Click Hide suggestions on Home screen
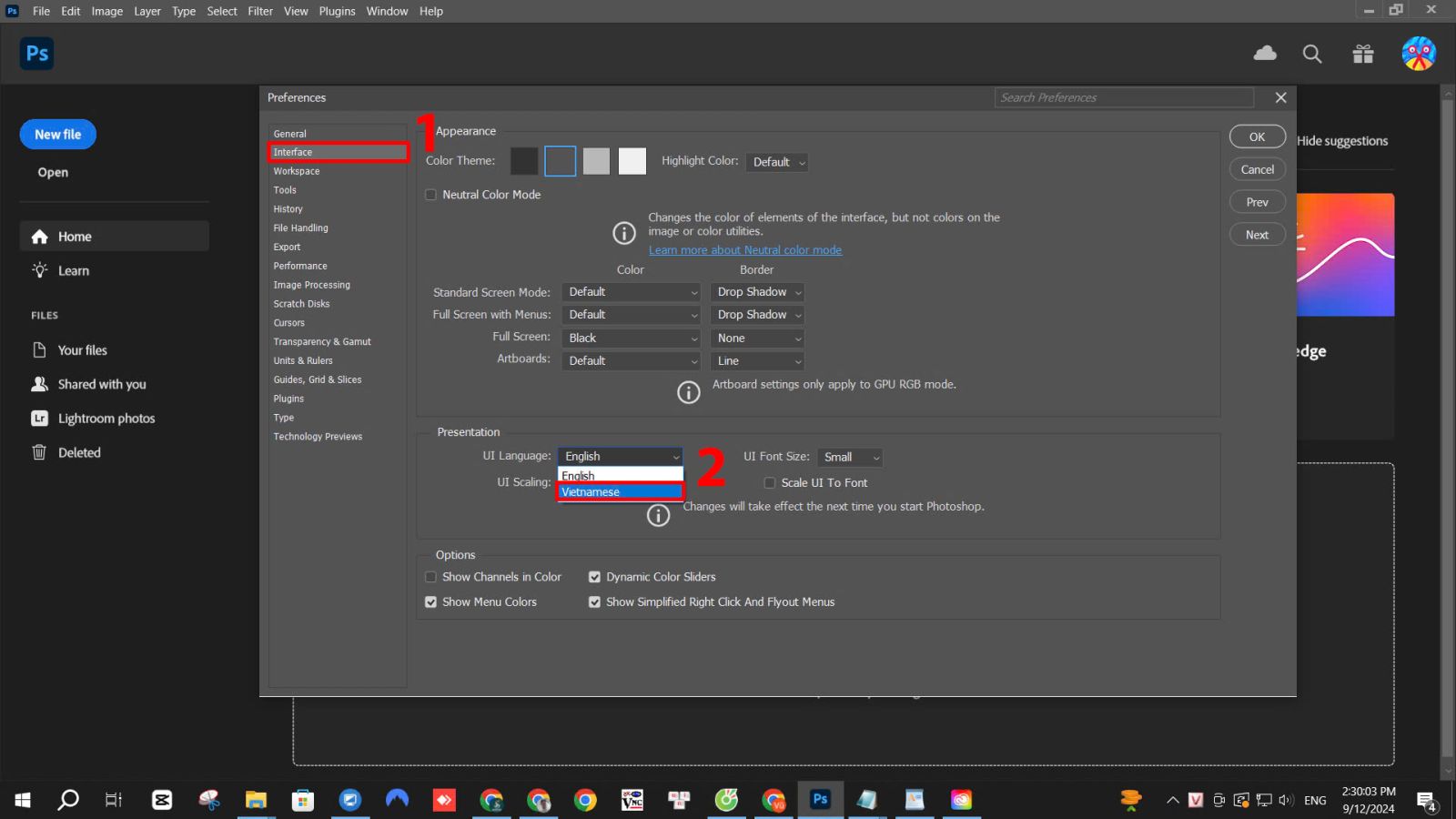This screenshot has width=1456, height=819. coord(1342,141)
